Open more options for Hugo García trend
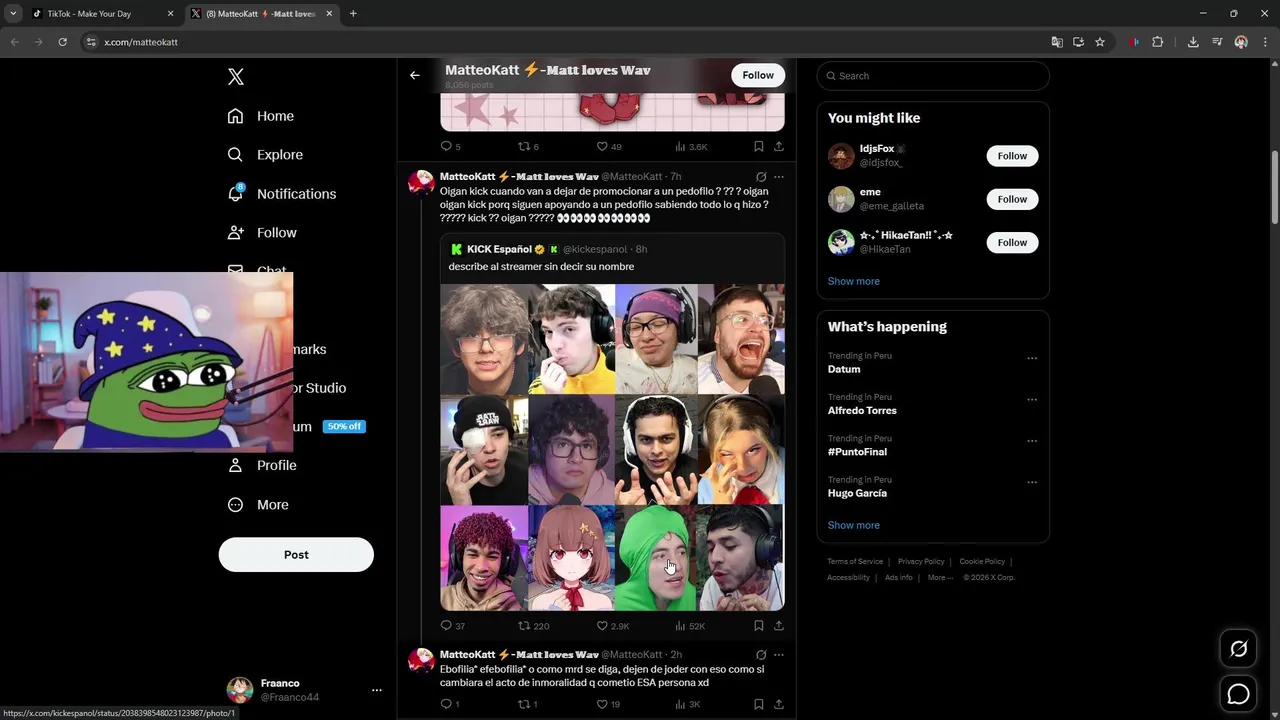 point(1032,482)
